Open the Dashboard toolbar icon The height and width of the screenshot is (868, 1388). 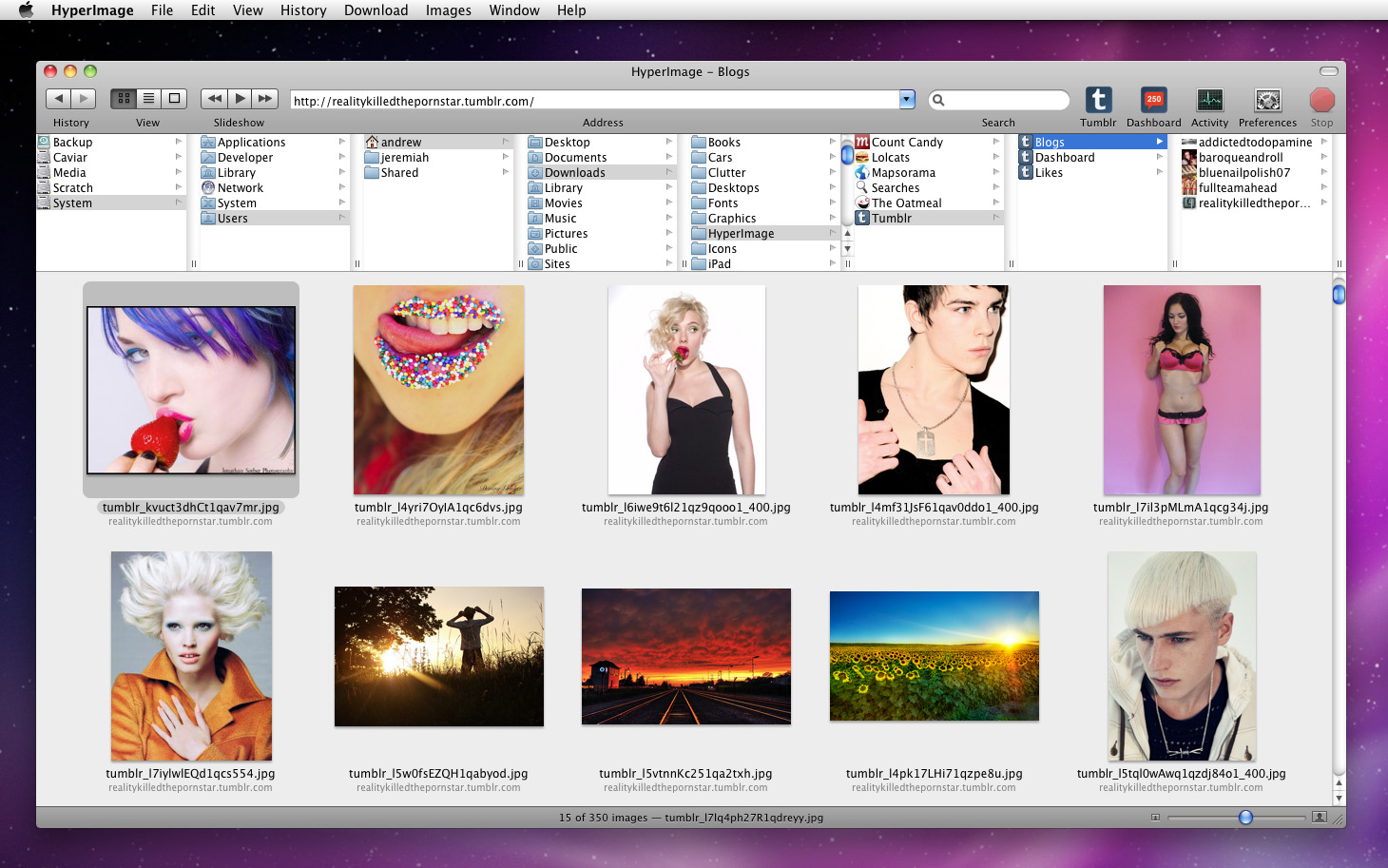pos(1153,100)
